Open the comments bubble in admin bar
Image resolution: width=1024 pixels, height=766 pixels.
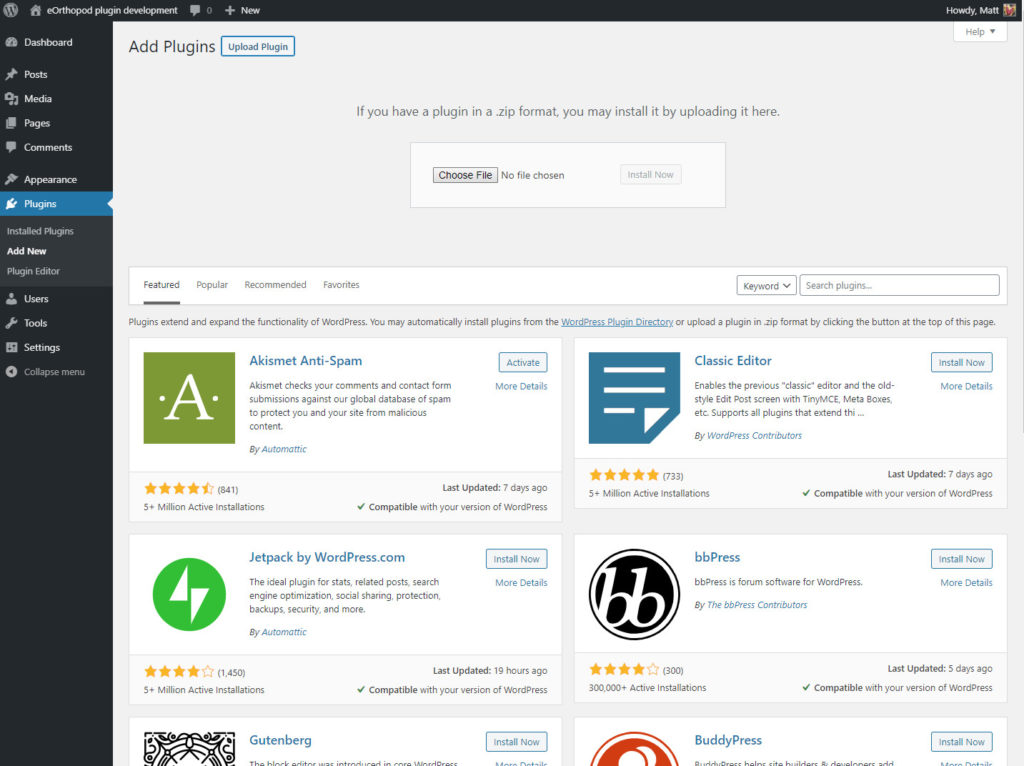click(x=195, y=10)
